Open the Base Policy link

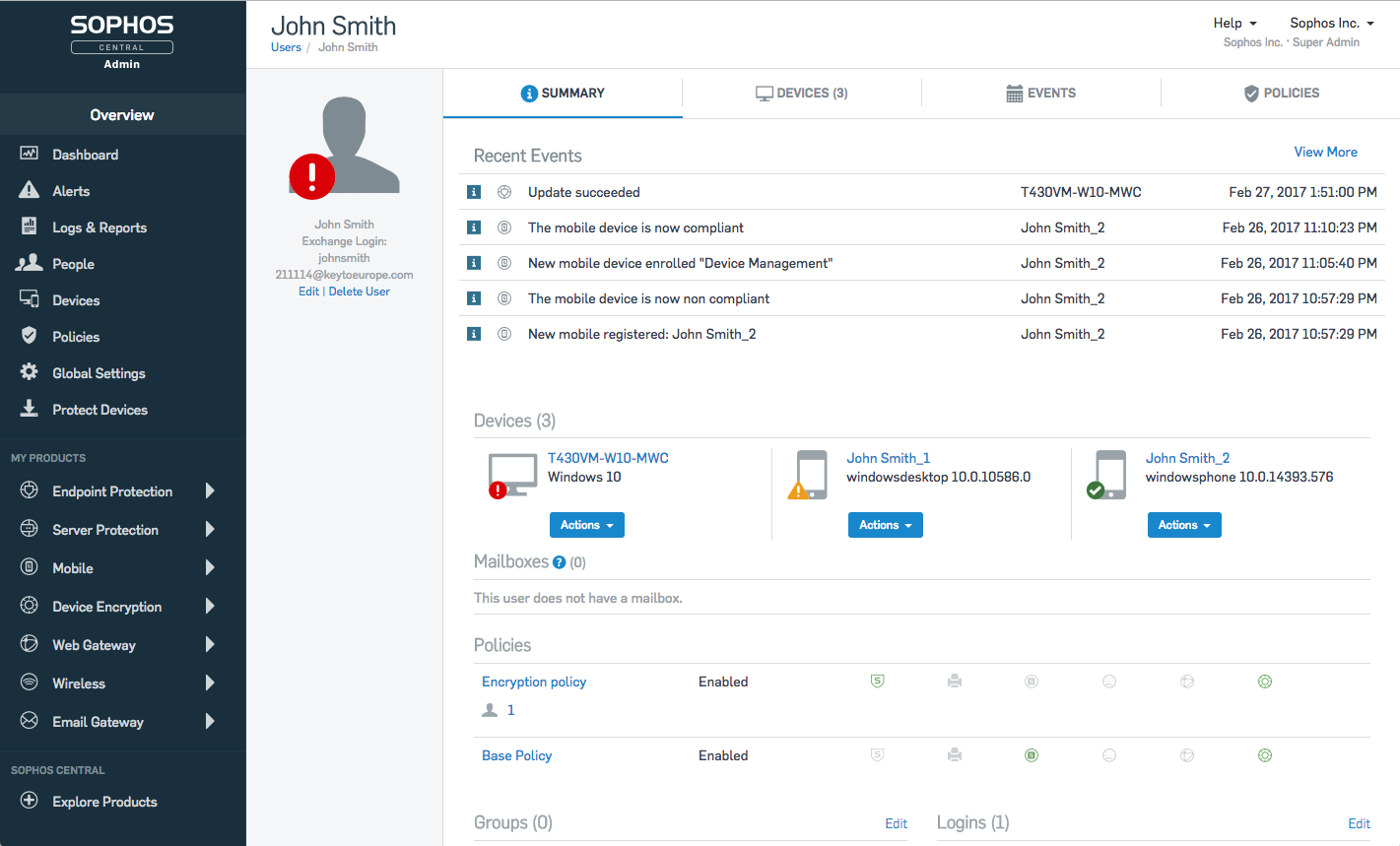coord(516,755)
